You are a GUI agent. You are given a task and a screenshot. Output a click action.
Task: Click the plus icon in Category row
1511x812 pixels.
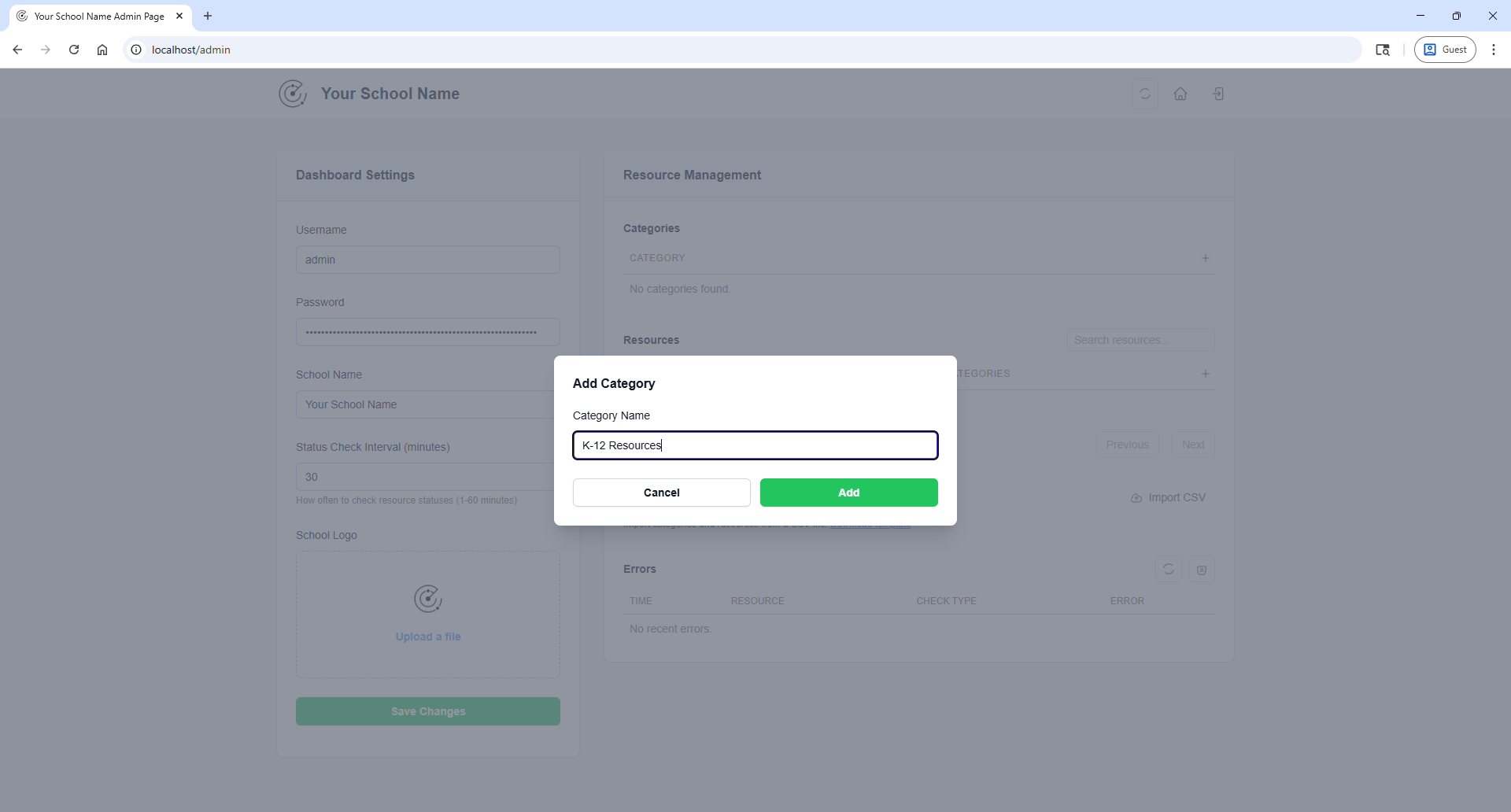coord(1205,258)
